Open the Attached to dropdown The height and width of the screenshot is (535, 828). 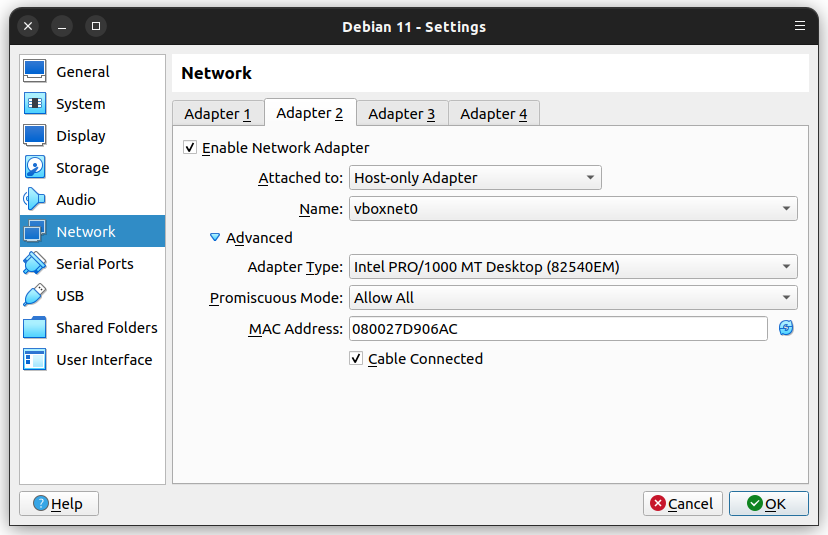click(x=475, y=178)
